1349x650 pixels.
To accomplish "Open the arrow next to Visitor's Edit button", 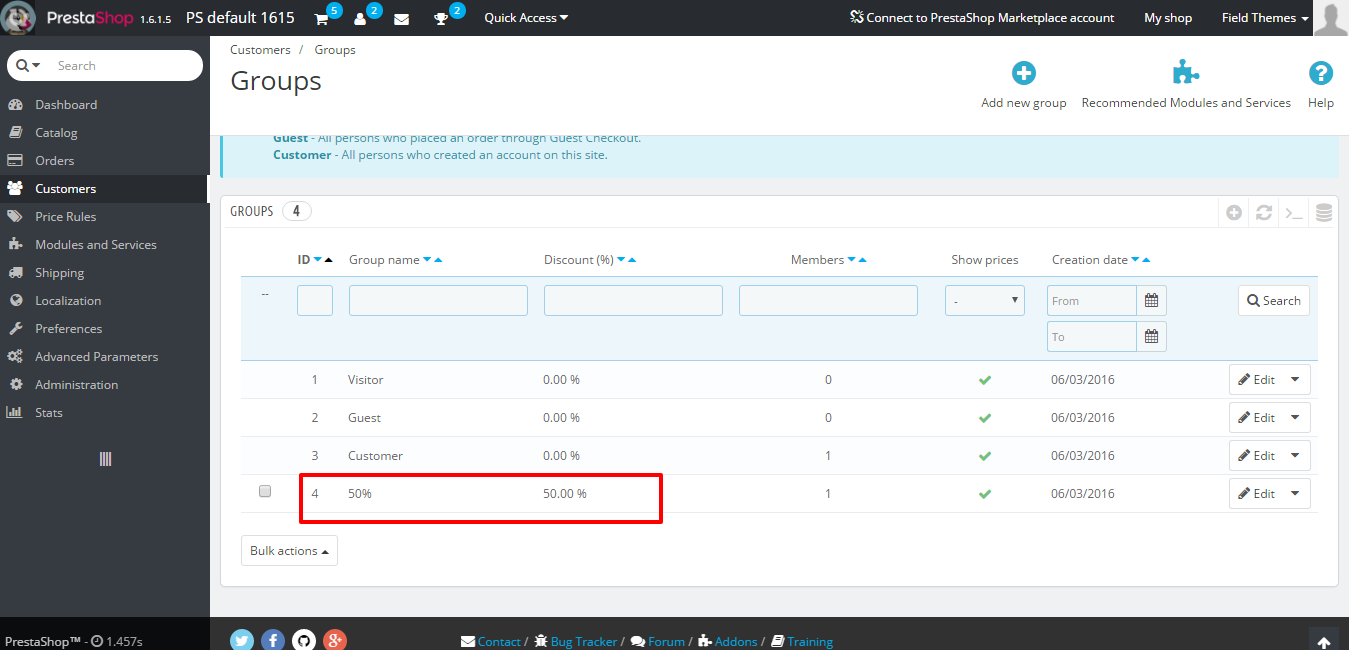I will [x=1296, y=380].
